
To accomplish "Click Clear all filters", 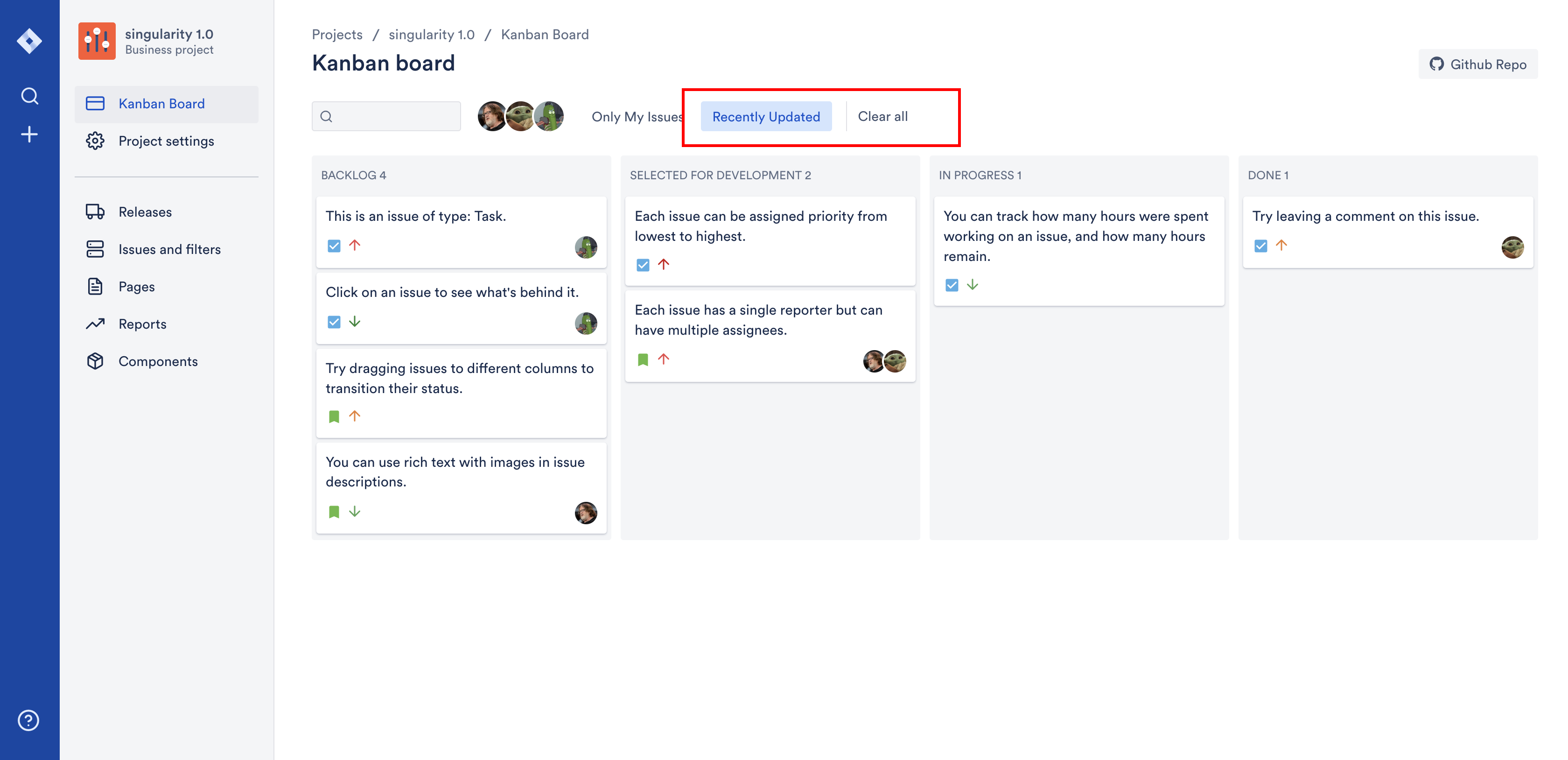I will (882, 116).
